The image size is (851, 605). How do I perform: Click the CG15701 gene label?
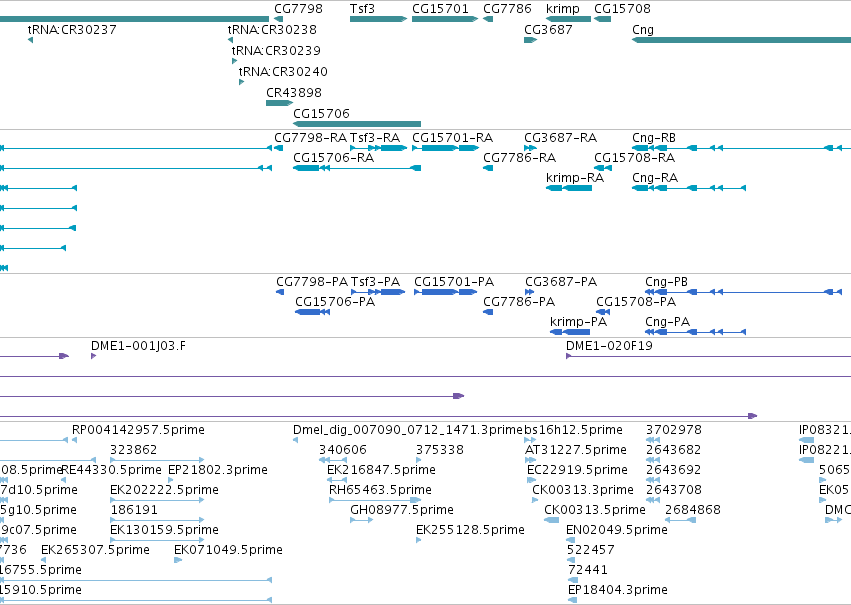click(x=440, y=9)
